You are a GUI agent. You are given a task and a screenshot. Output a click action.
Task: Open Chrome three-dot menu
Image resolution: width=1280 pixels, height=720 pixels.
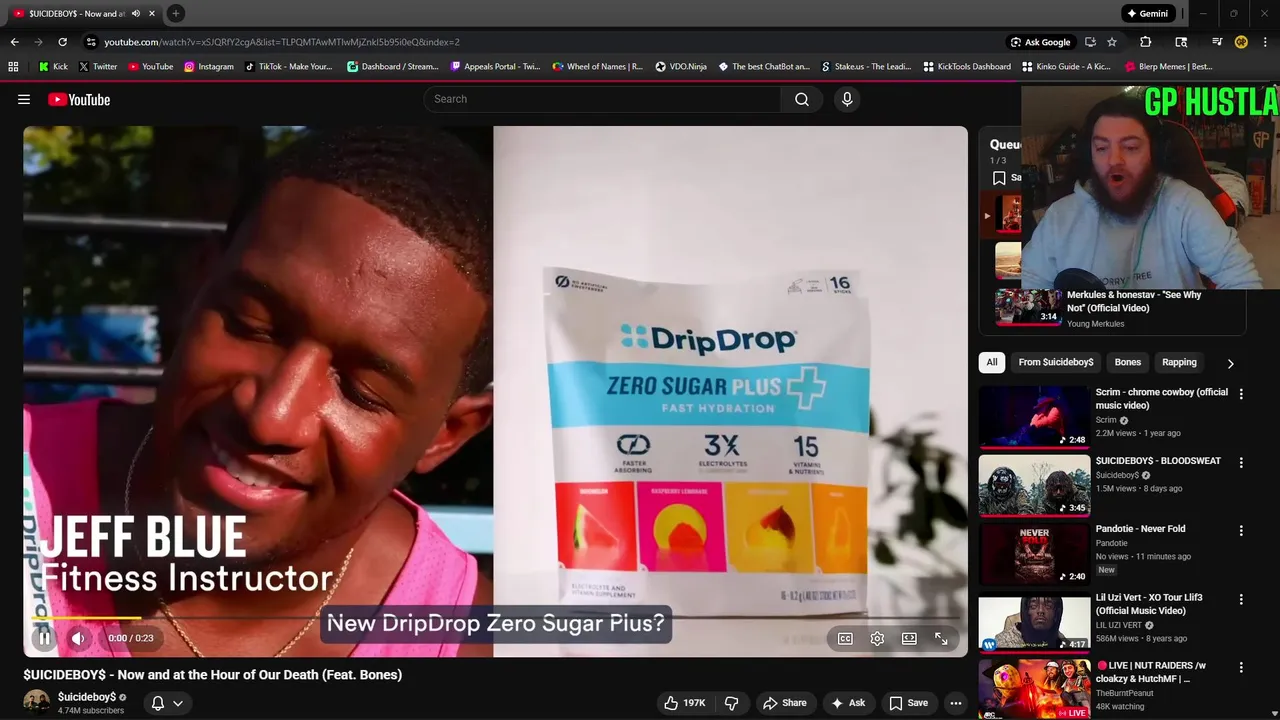click(1265, 42)
